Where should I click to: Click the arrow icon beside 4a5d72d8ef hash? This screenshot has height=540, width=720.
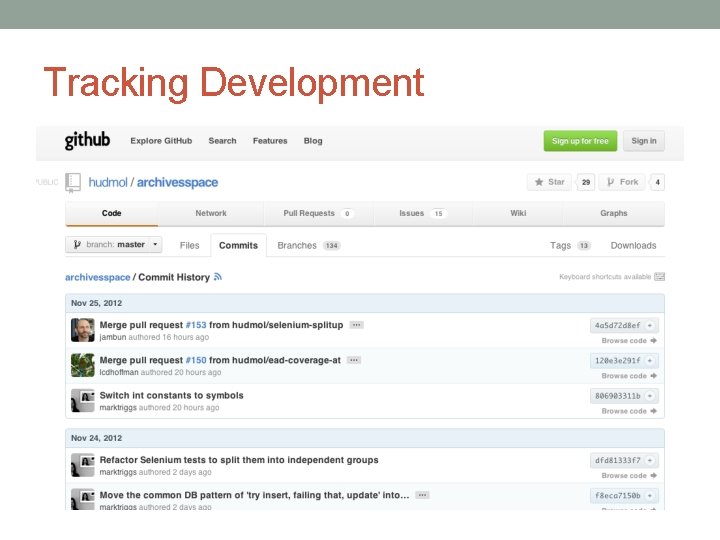click(x=650, y=326)
